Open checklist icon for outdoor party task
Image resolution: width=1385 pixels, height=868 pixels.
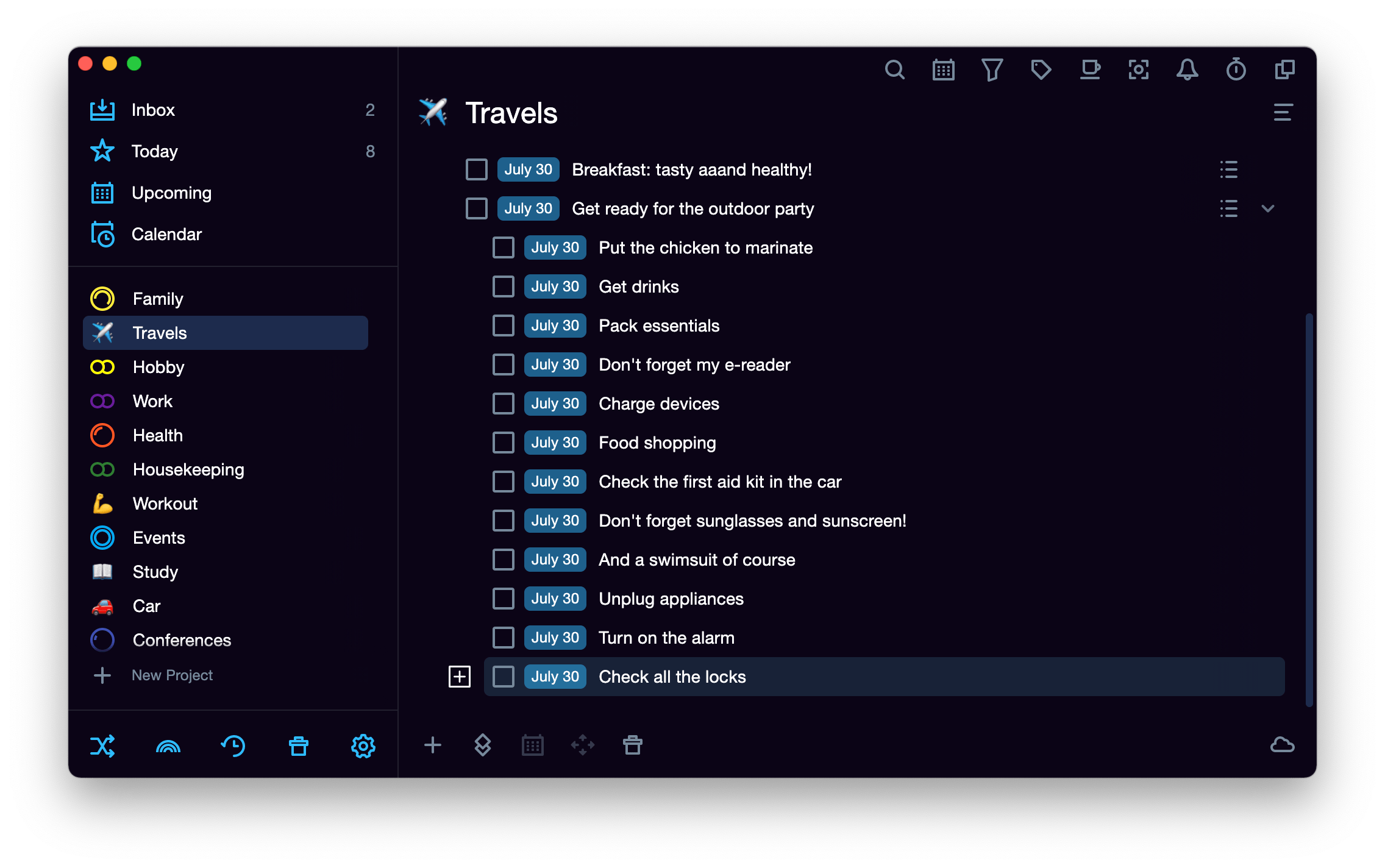[1228, 208]
